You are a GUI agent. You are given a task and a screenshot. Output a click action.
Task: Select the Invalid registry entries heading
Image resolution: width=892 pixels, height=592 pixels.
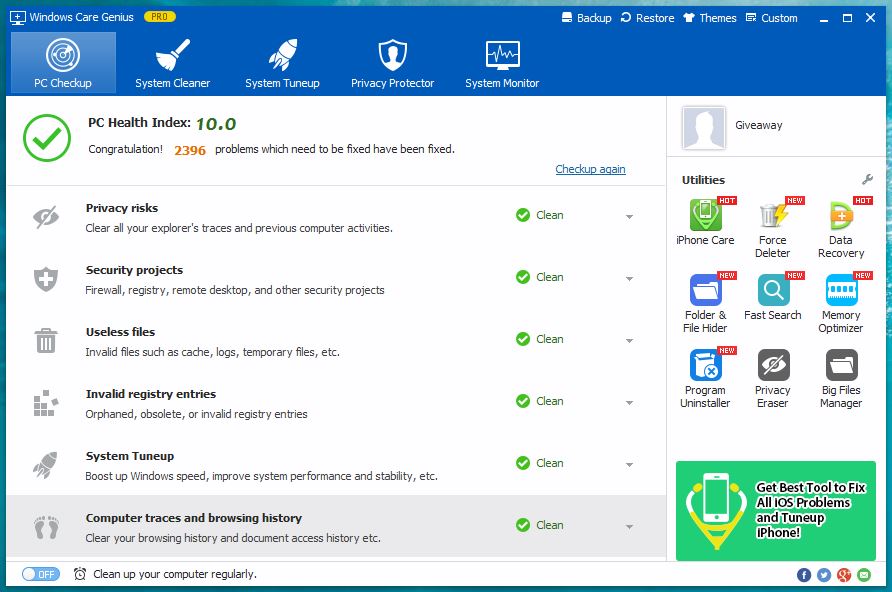pos(151,394)
